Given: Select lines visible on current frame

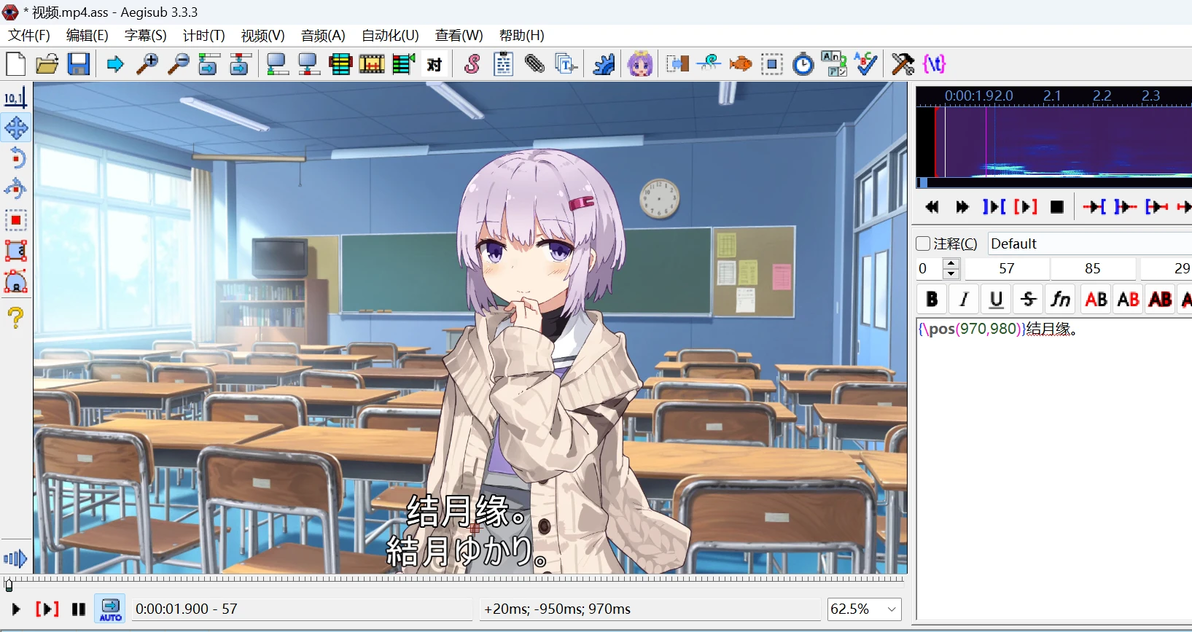Looking at the screenshot, I should tap(340, 65).
